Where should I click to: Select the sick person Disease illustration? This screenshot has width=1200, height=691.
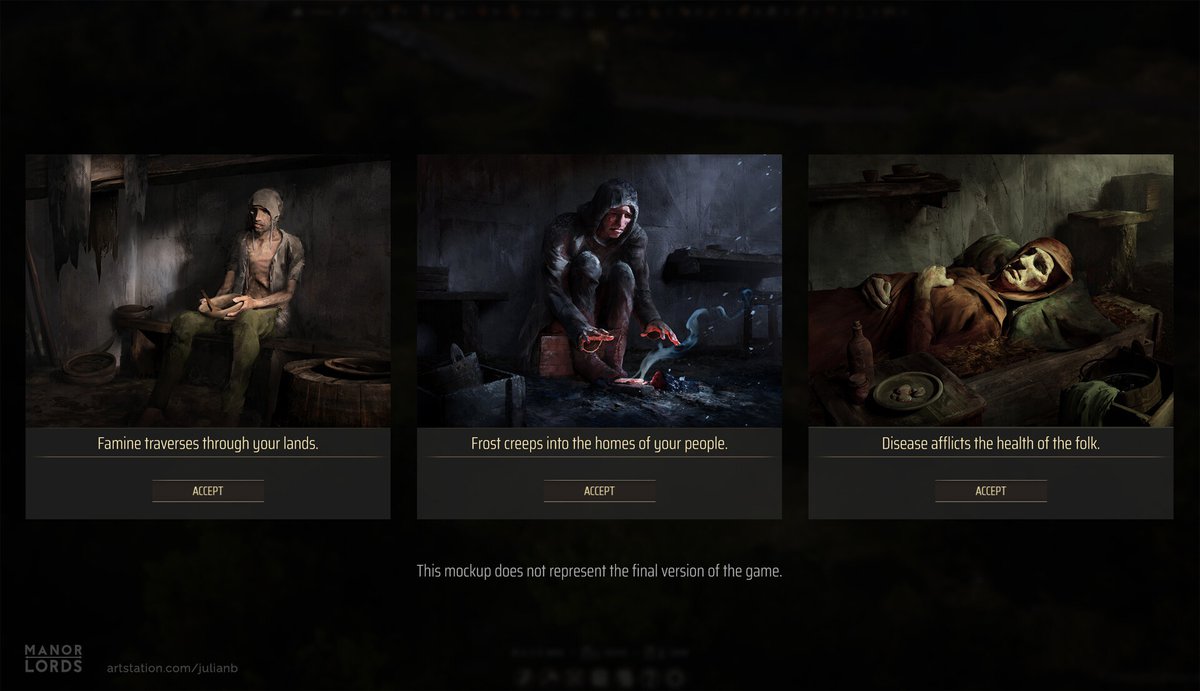[991, 291]
